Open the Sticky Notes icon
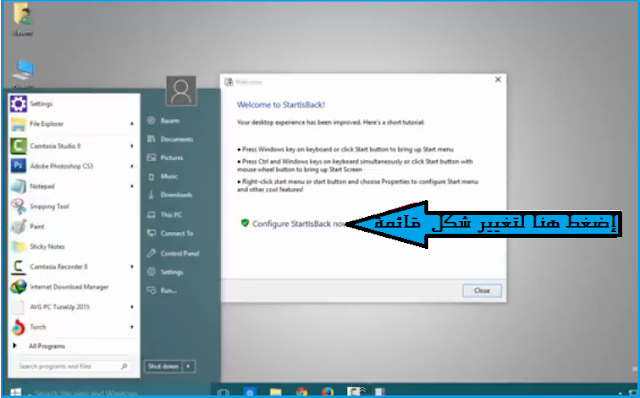The width and height of the screenshot is (640, 398). point(19,247)
